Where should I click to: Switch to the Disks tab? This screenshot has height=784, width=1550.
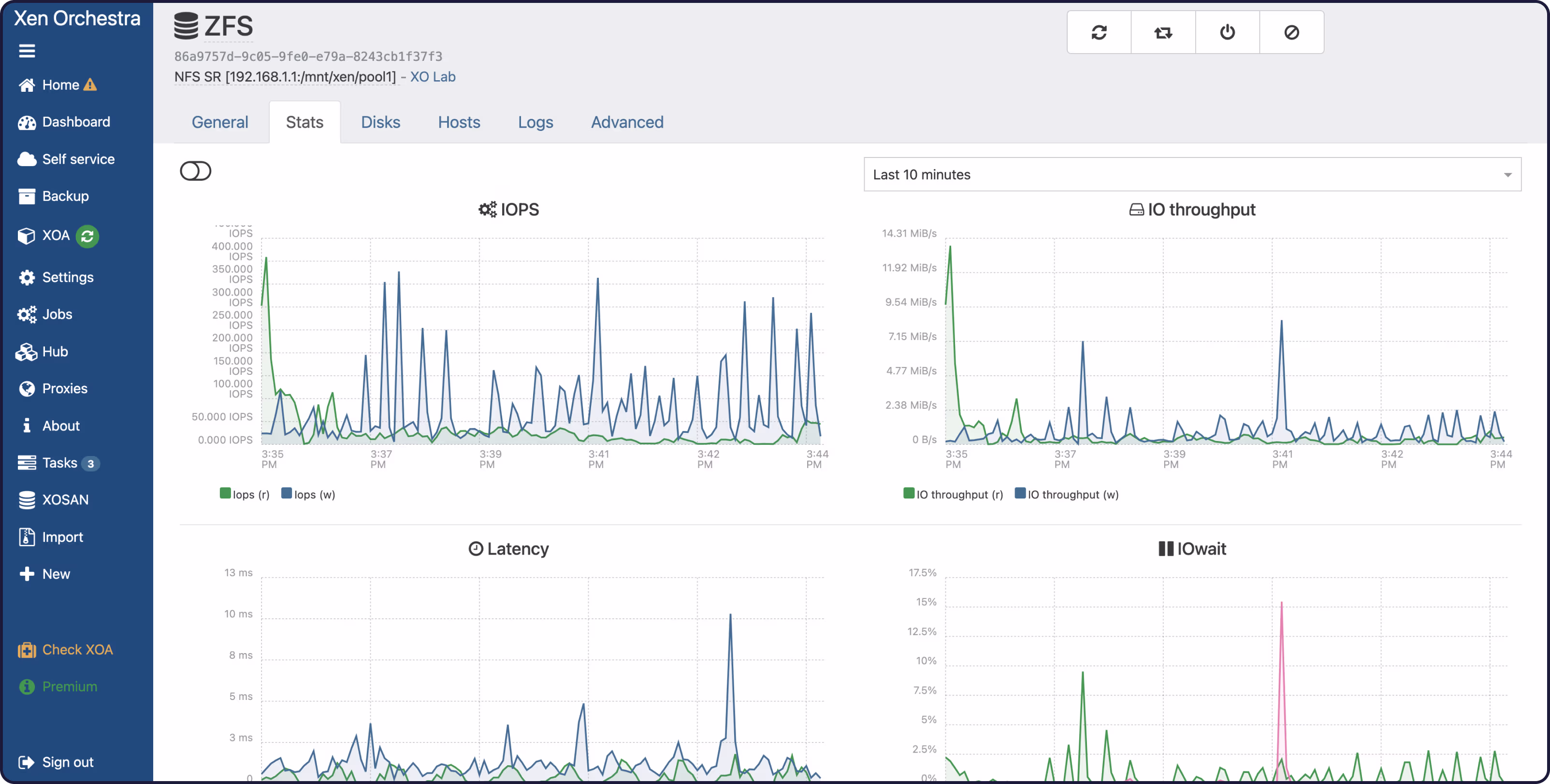click(380, 122)
